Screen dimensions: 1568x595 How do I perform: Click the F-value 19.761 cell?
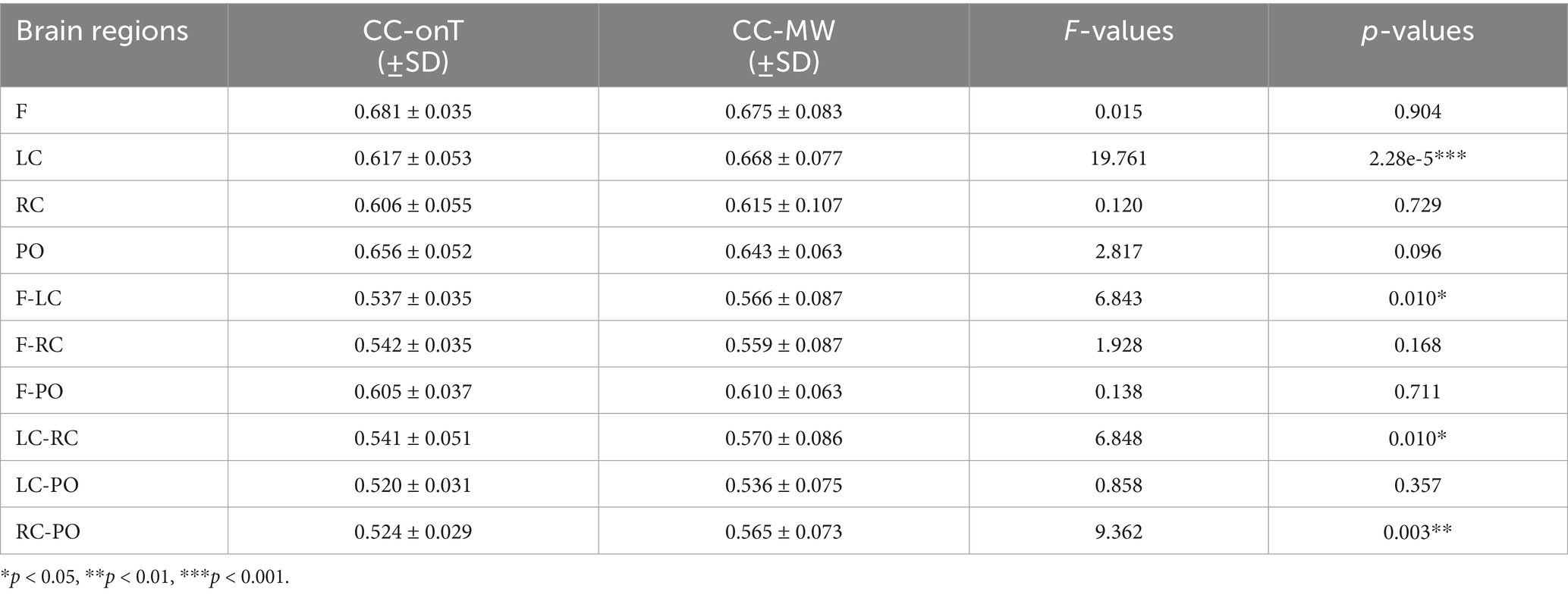(x=1118, y=158)
